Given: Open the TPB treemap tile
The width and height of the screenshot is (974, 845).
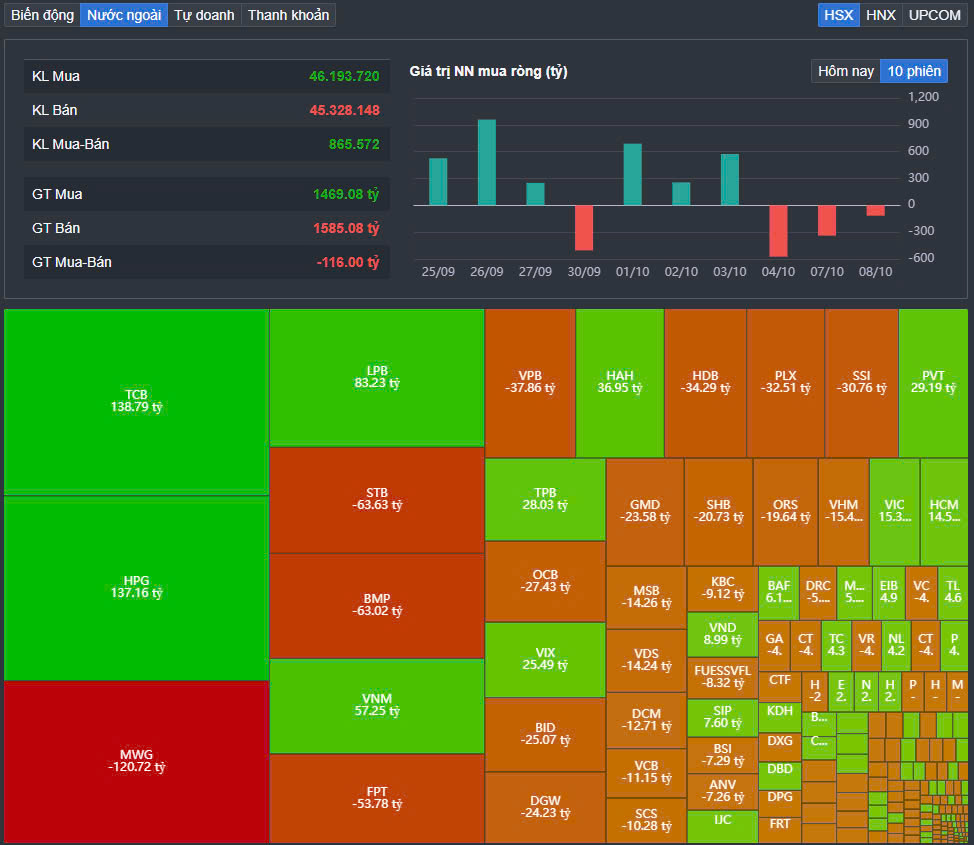Looking at the screenshot, I should coord(545,499).
